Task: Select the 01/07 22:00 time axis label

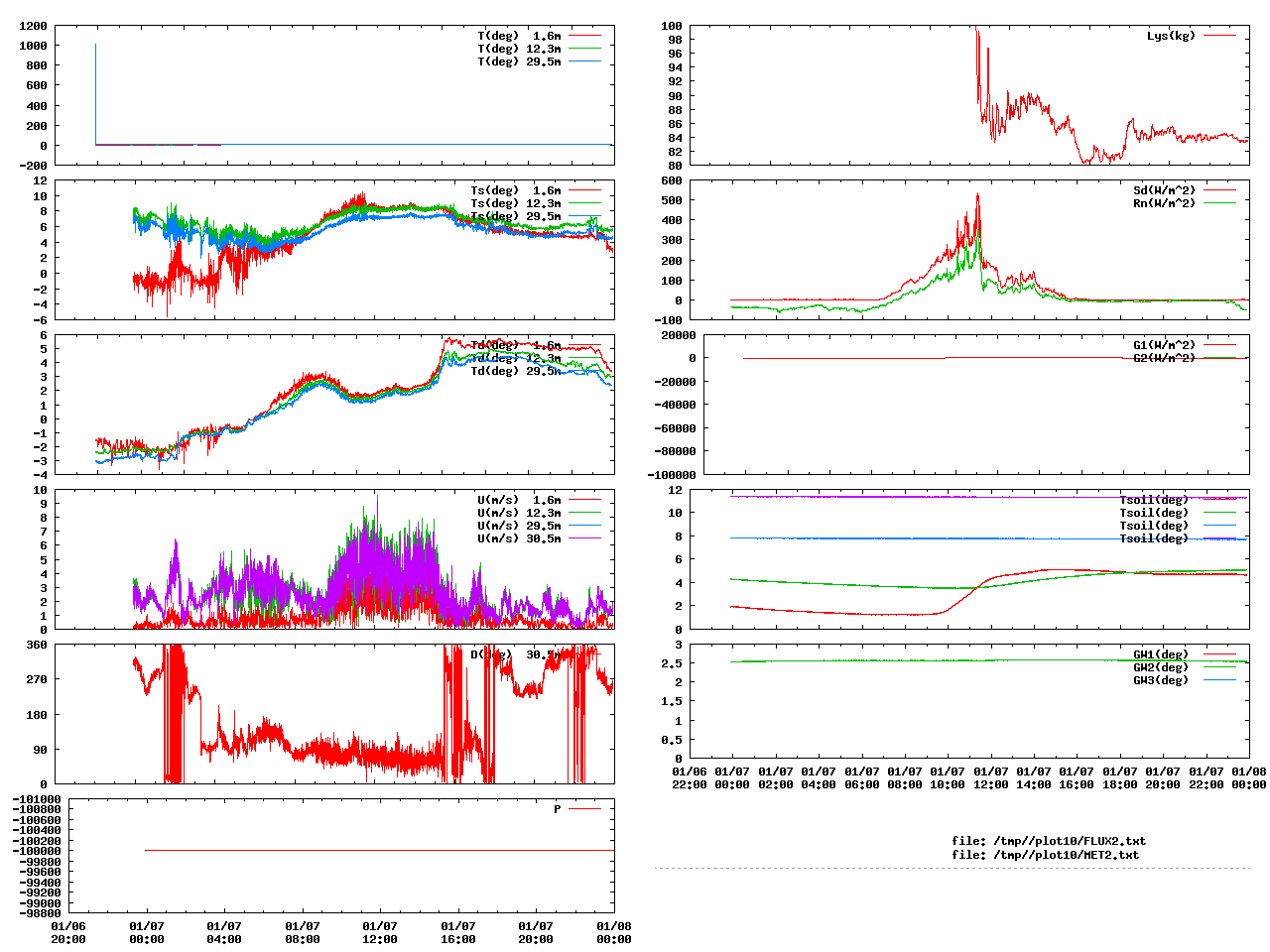Action: (x=1206, y=777)
